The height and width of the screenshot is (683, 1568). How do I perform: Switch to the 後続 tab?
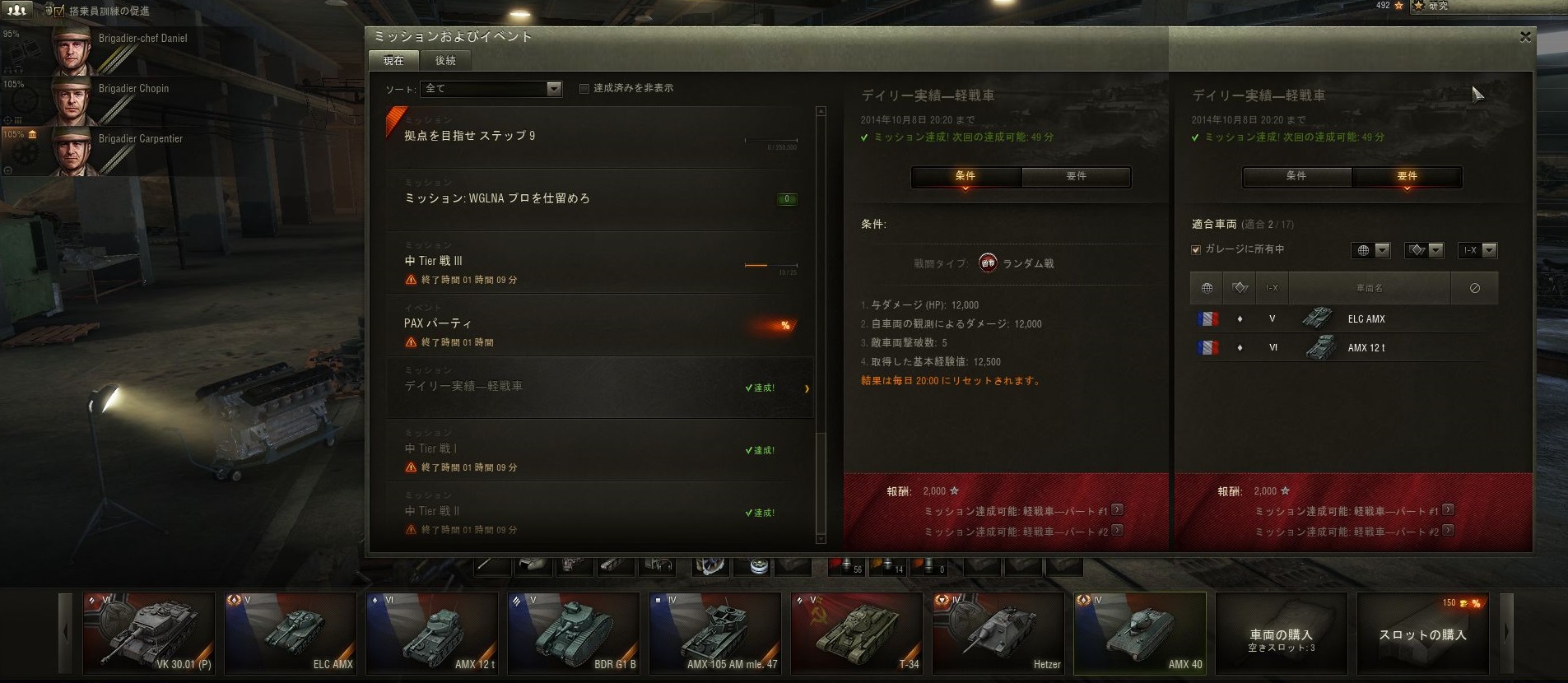point(445,60)
